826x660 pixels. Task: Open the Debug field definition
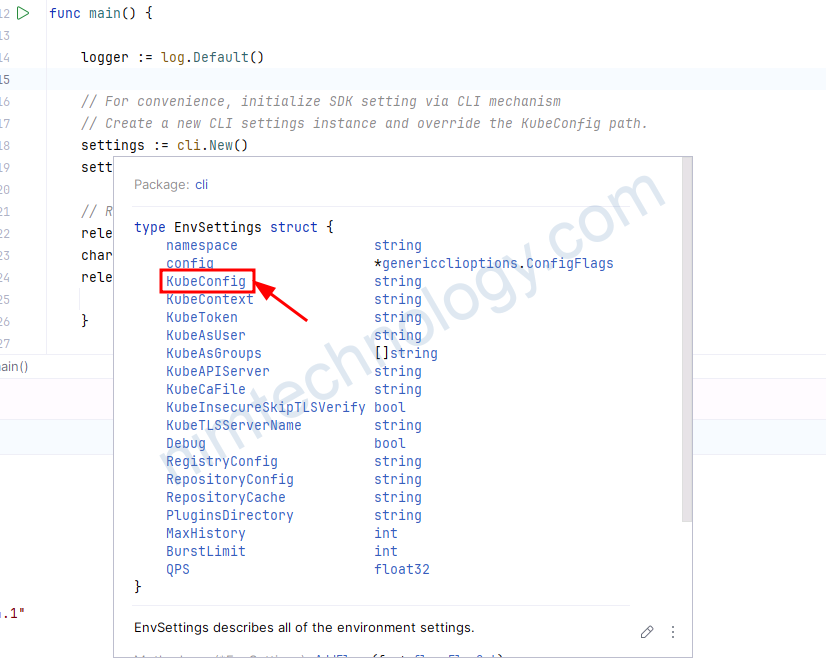[x=186, y=444]
